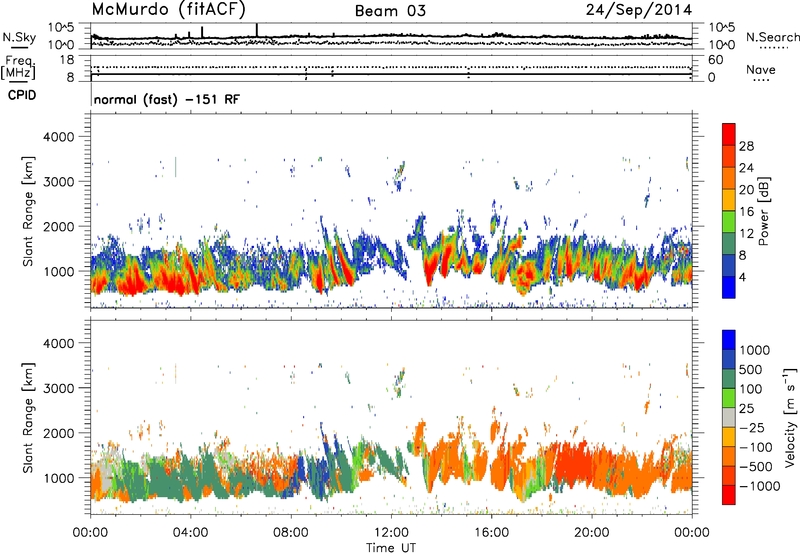Click the 3000 tick on power panel axis
The height and width of the screenshot is (554, 800).
pos(59,182)
